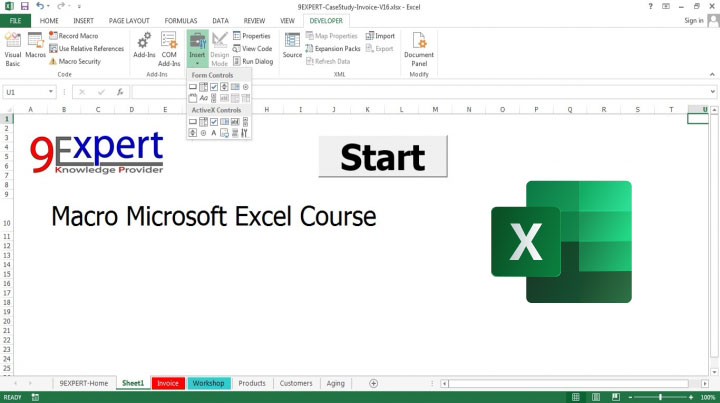The width and height of the screenshot is (720, 403).
Task: Adjust the zoom slider handle
Action: (x=660, y=397)
